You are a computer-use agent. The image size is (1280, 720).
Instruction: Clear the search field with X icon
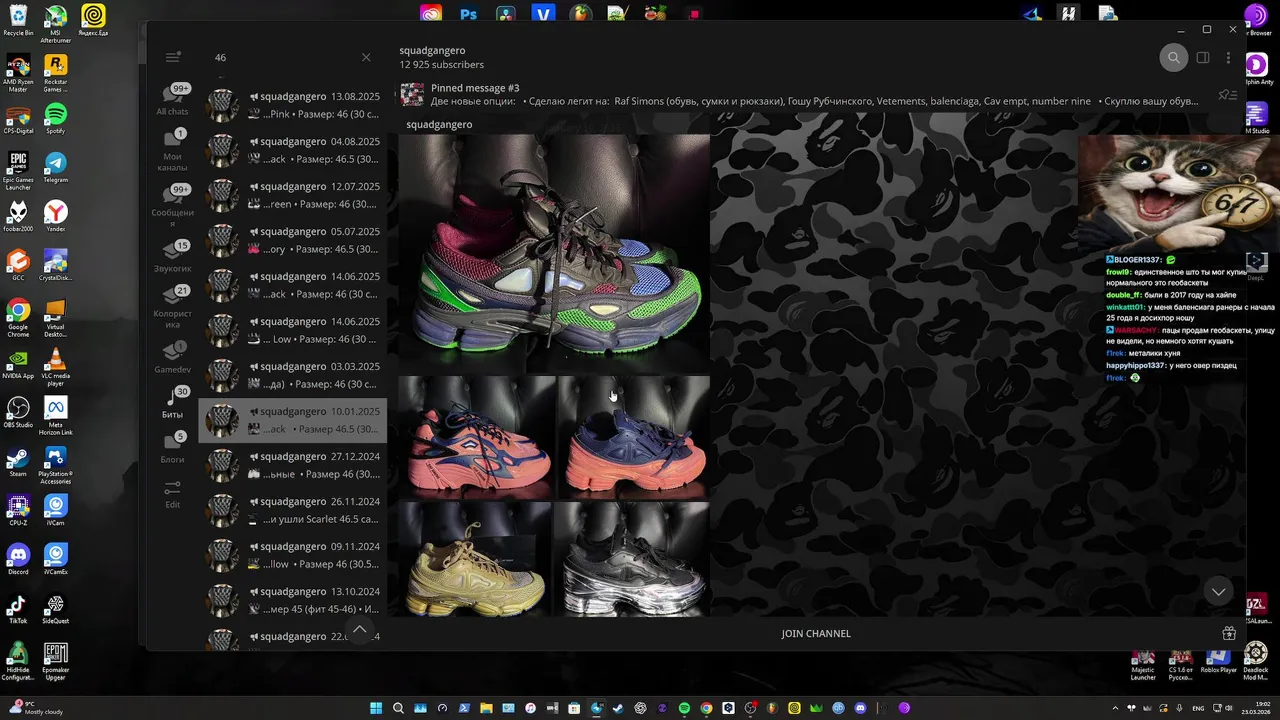click(x=366, y=58)
